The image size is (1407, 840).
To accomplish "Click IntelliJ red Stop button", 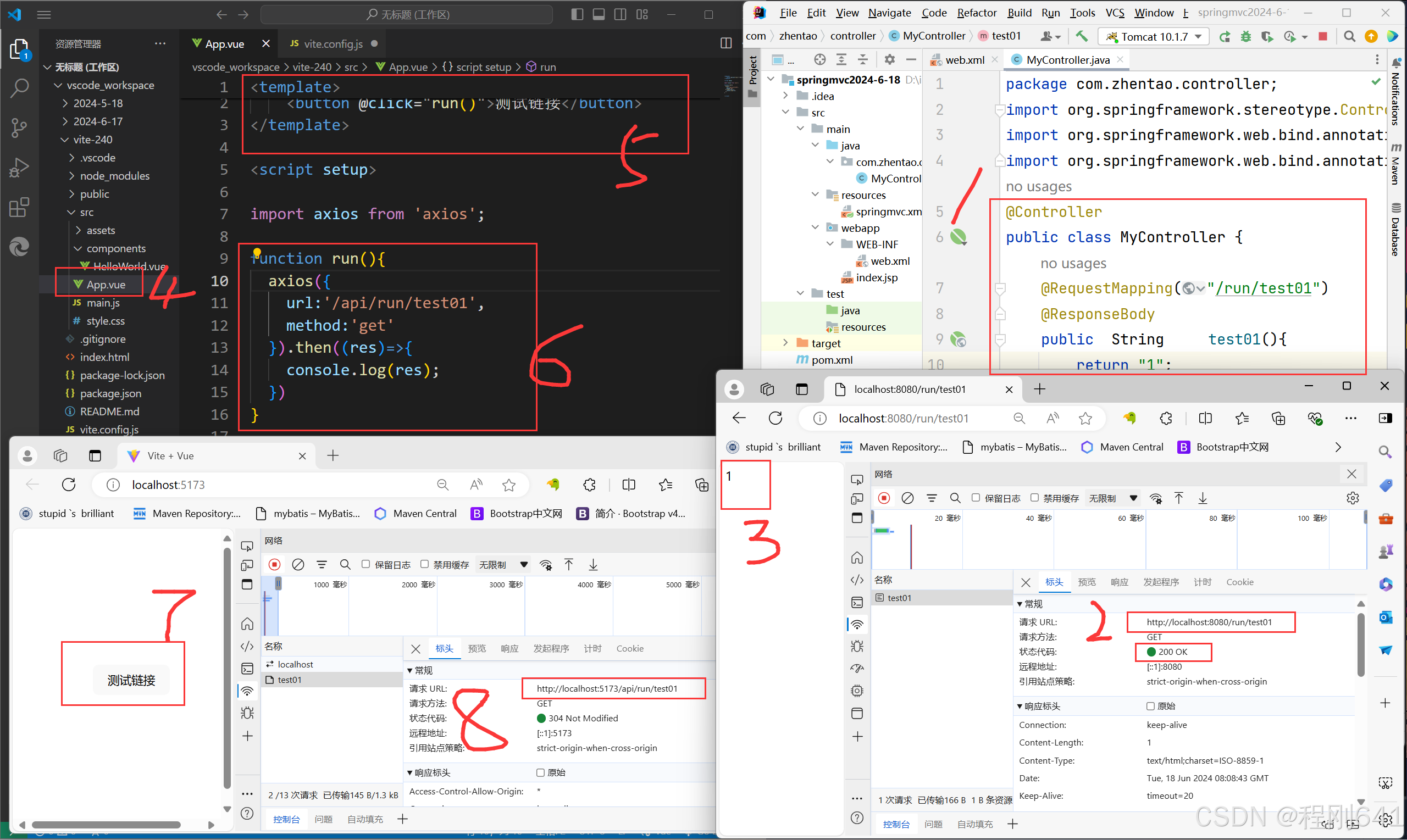I will (x=1323, y=37).
